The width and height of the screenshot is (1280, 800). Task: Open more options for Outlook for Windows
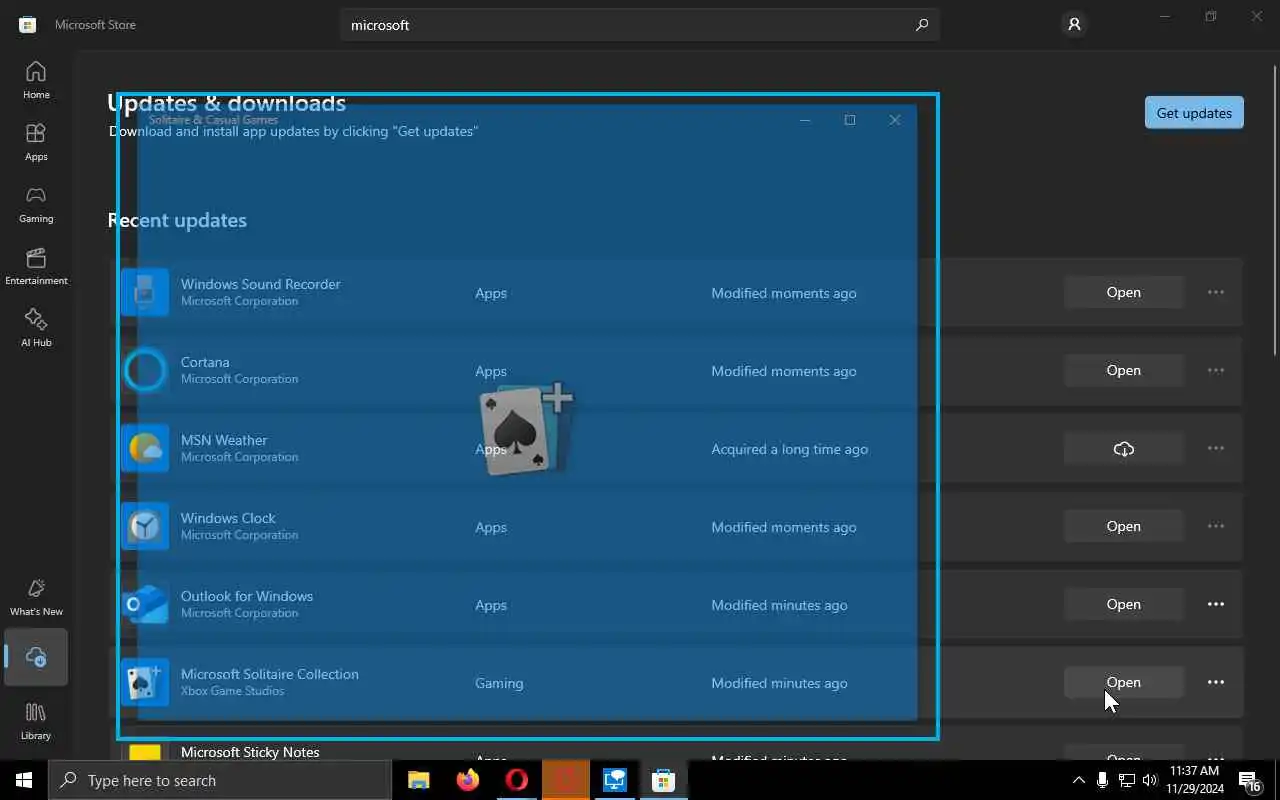tap(1216, 604)
